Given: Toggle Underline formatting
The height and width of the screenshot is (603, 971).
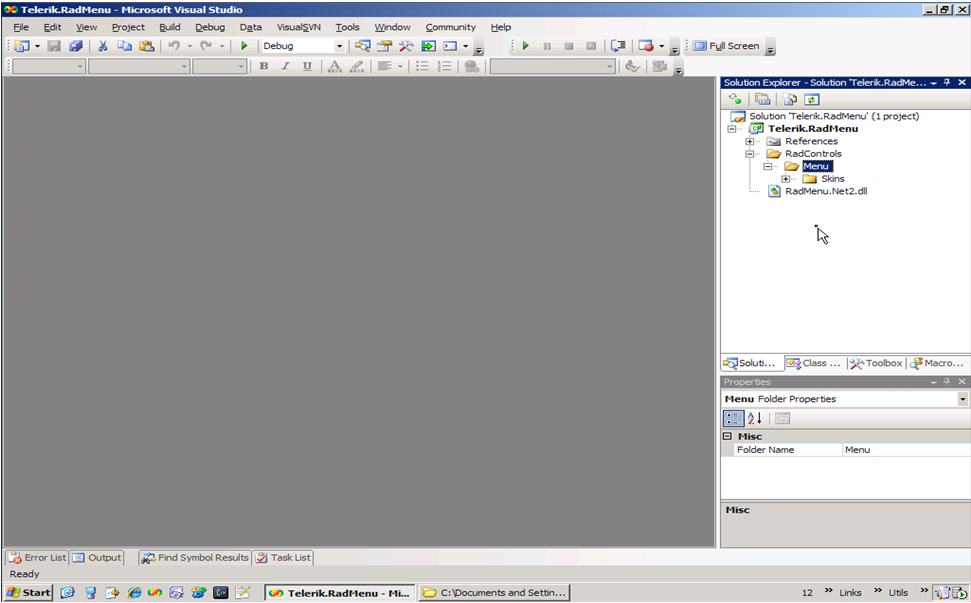Looking at the screenshot, I should (x=307, y=66).
